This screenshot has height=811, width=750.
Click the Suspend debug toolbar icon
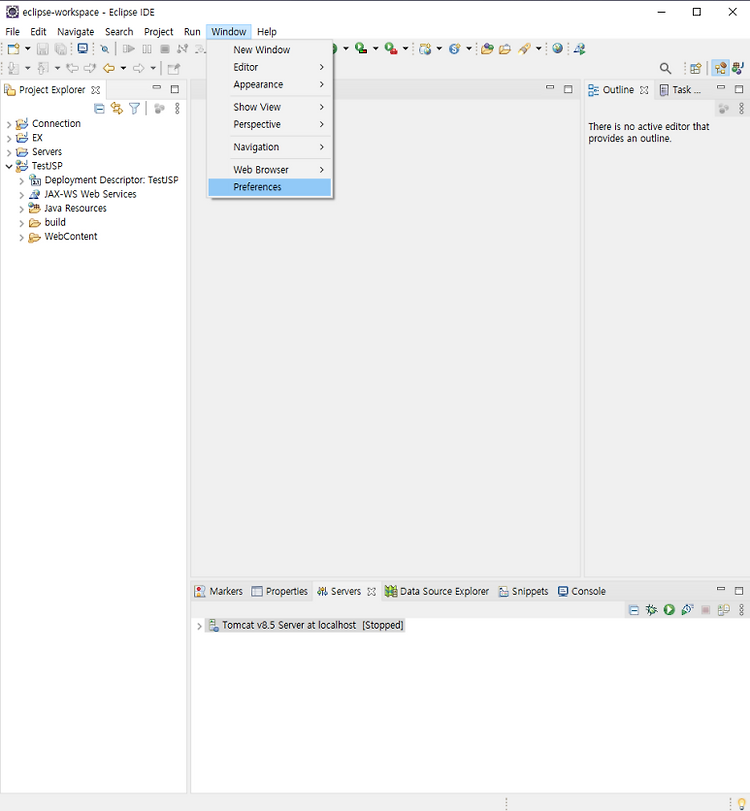point(147,49)
